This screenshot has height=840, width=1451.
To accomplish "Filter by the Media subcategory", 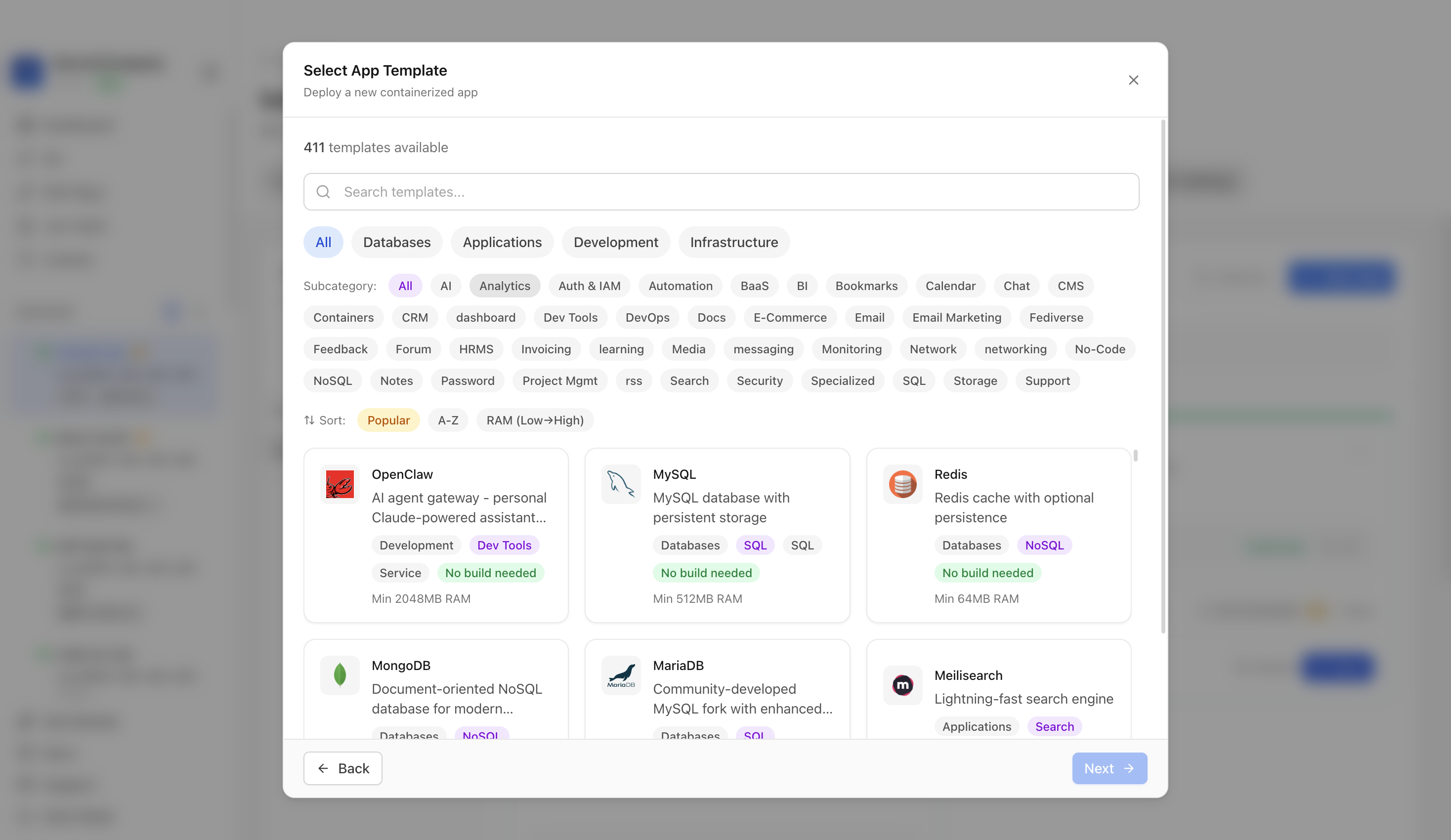I will 688,349.
